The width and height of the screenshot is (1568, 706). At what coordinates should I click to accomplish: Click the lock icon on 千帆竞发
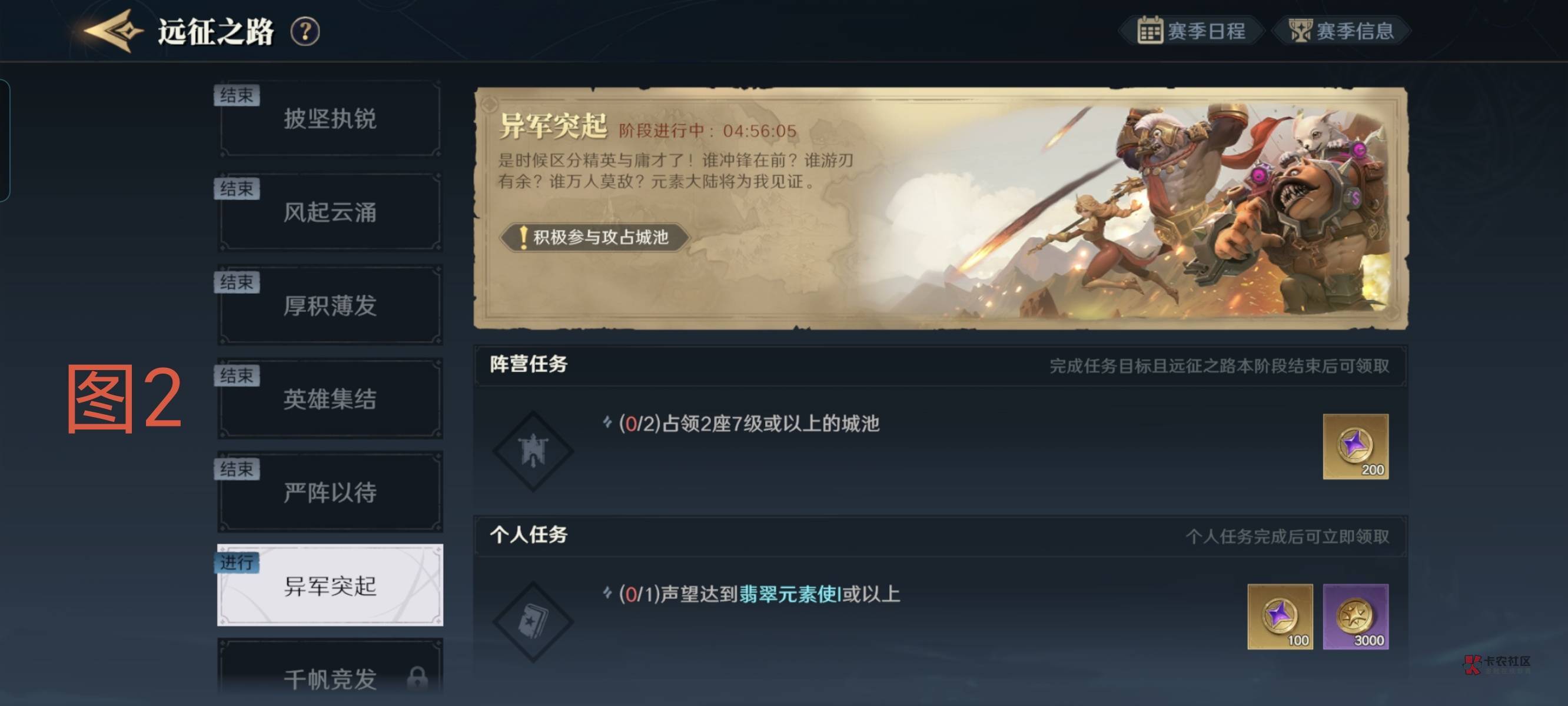point(417,677)
